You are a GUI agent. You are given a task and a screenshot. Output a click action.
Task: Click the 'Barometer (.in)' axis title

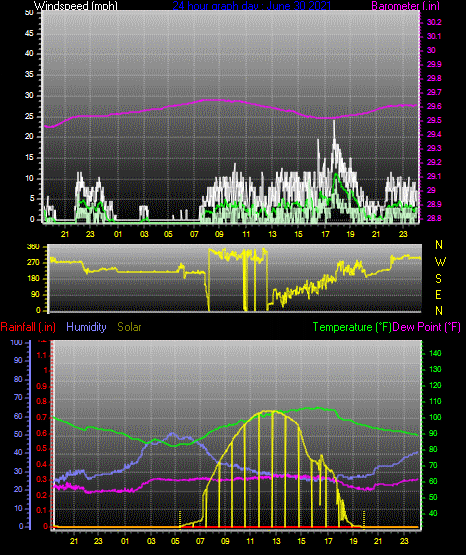[x=405, y=6]
